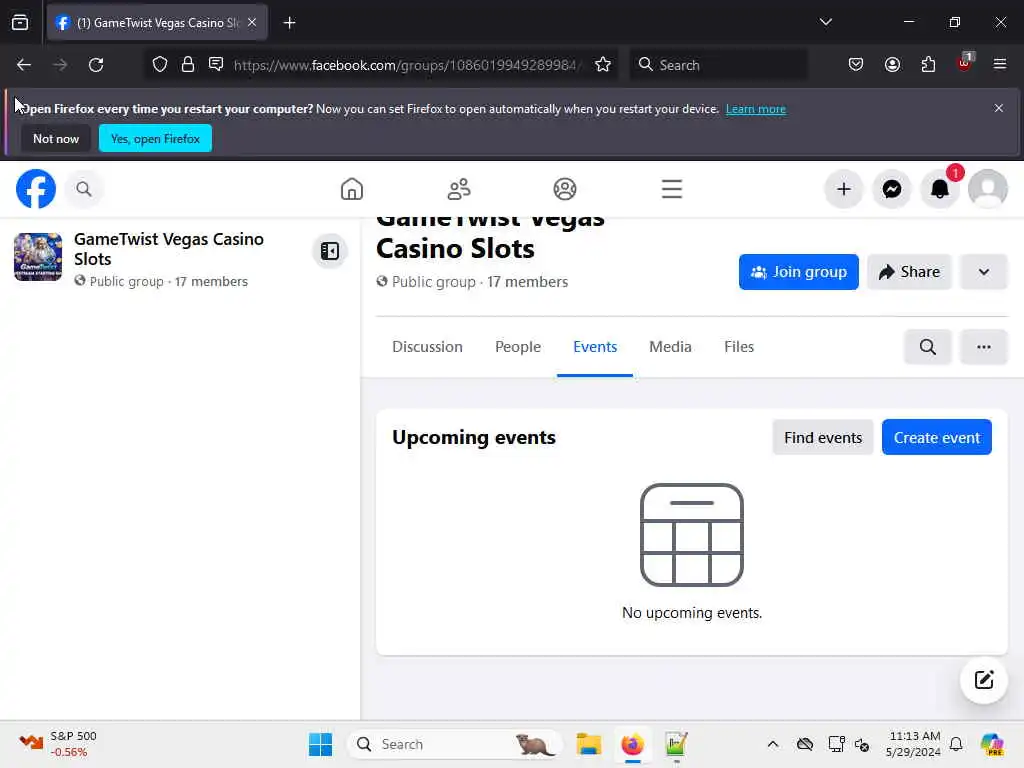Reload the page with refresh icon
Image resolution: width=1024 pixels, height=768 pixels.
tap(96, 65)
